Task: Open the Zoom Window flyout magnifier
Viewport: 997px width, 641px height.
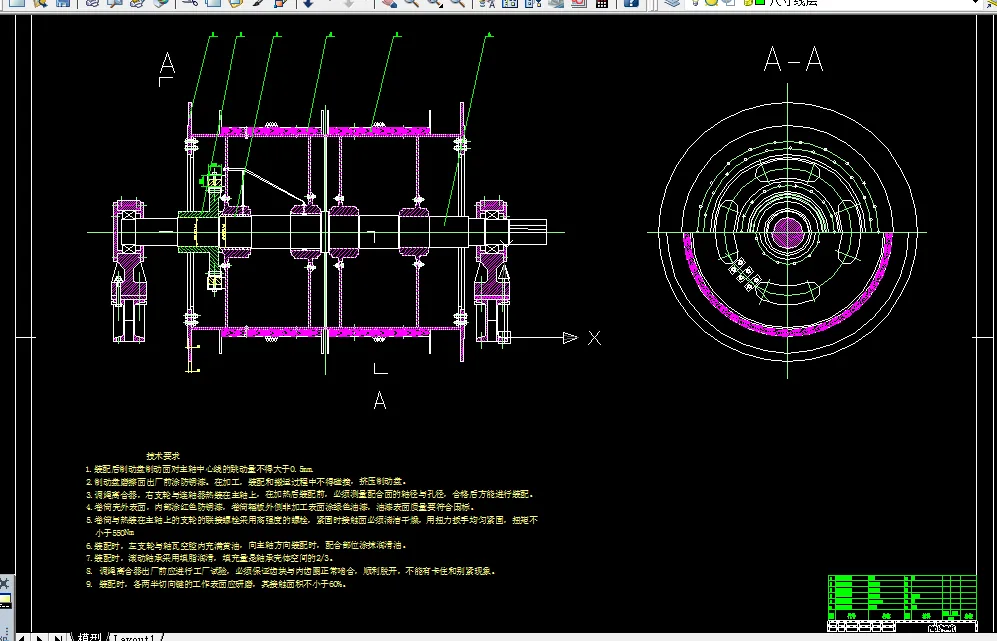Action: [x=435, y=3]
